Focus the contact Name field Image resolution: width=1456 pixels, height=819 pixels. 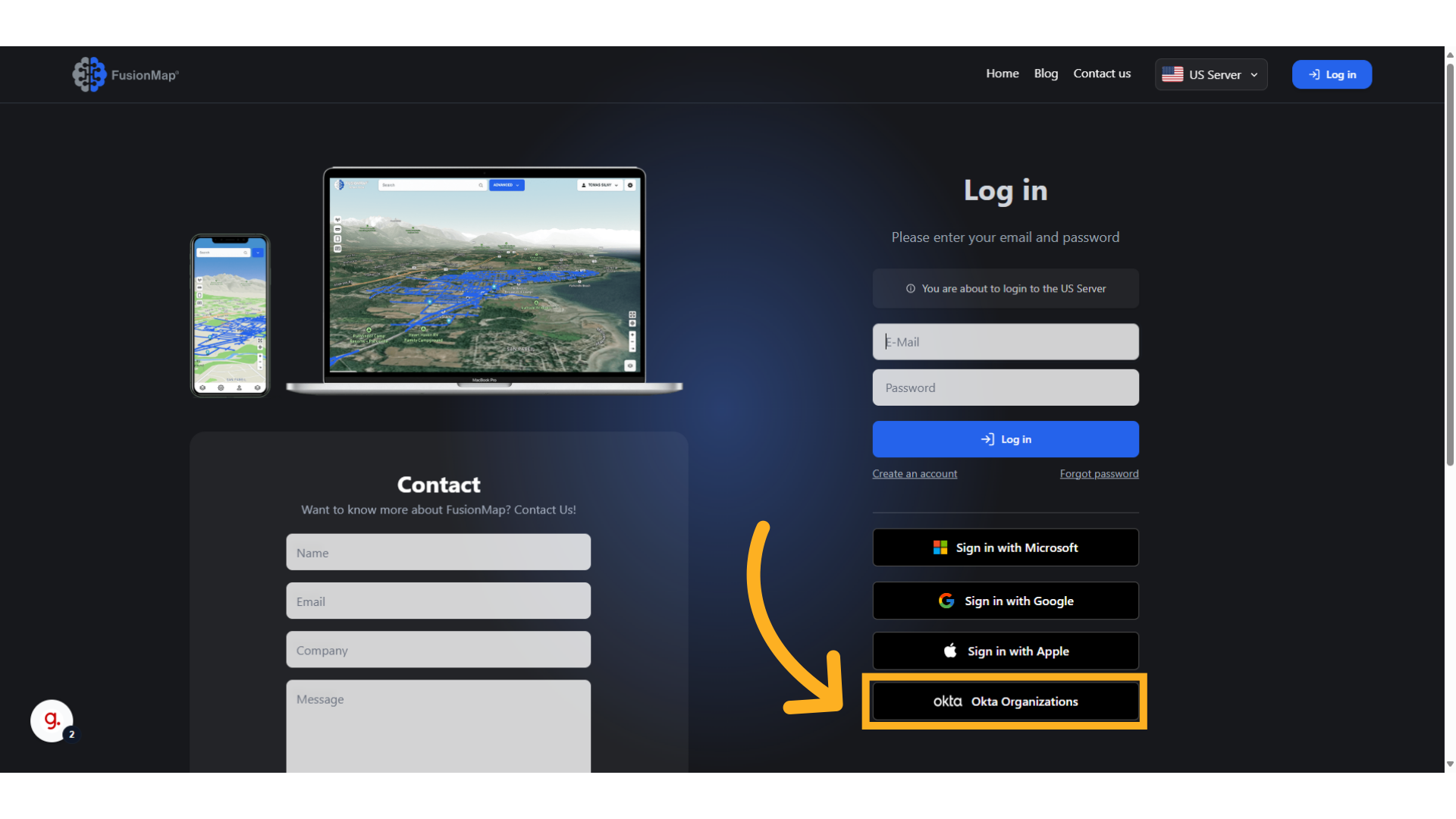coord(438,552)
